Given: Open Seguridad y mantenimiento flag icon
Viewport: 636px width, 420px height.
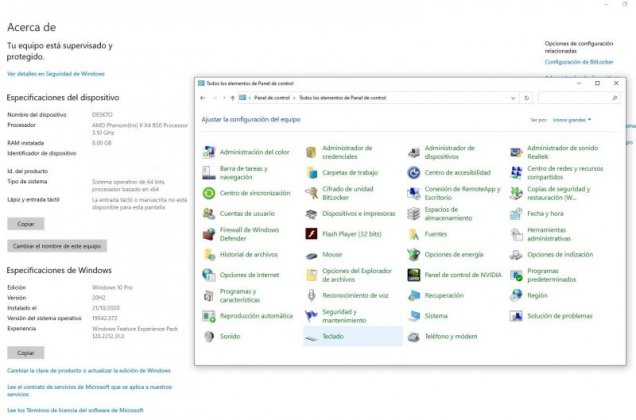Looking at the screenshot, I should click(311, 316).
